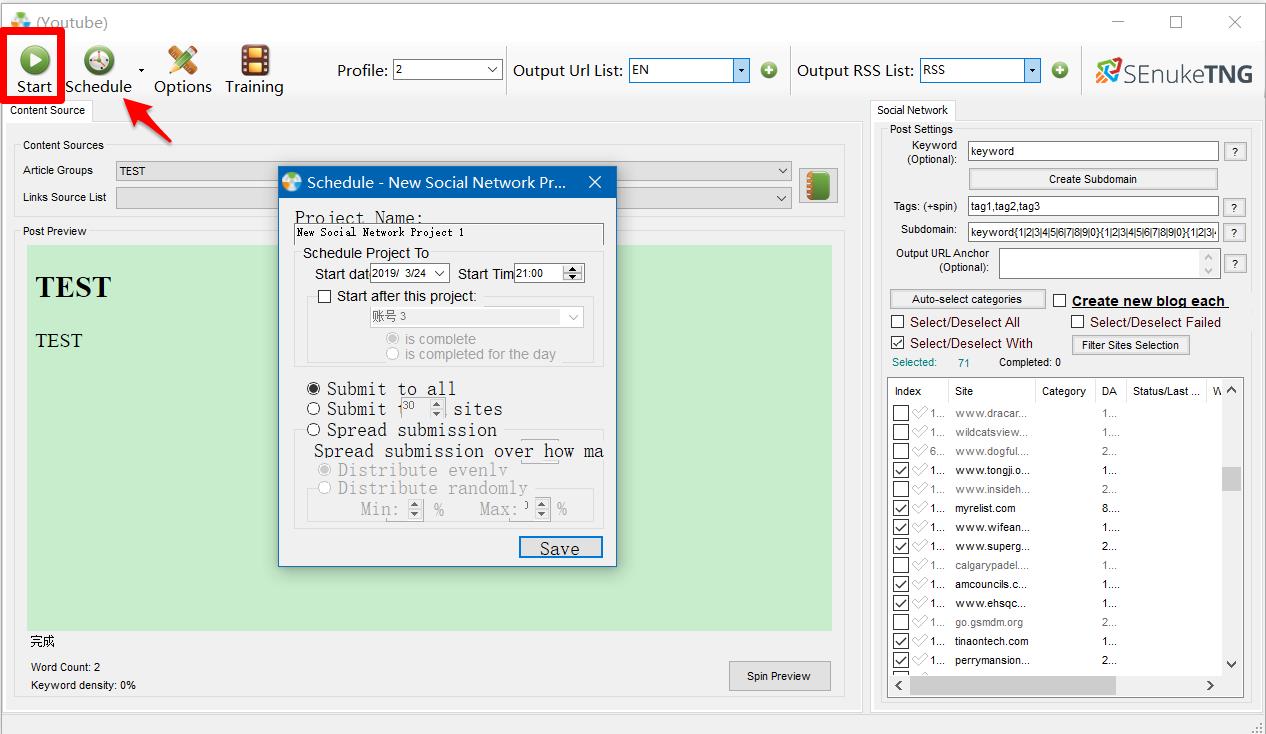This screenshot has height=734, width=1266.
Task: Click Filter Sites Selection button
Action: (1131, 345)
